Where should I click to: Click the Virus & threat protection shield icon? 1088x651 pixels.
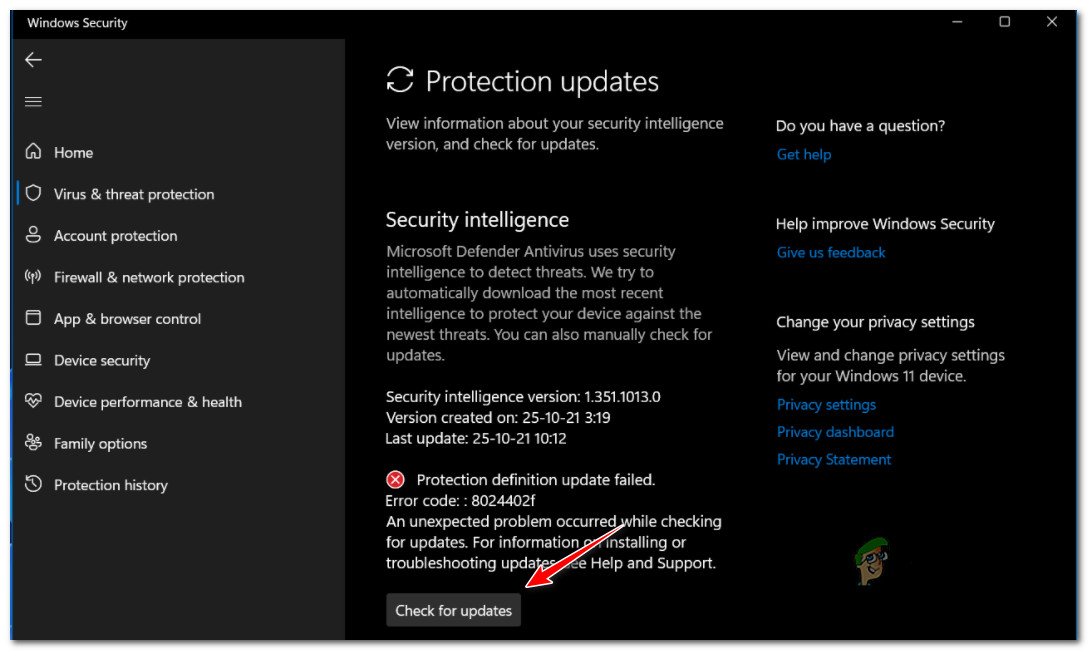pyautogui.click(x=34, y=194)
